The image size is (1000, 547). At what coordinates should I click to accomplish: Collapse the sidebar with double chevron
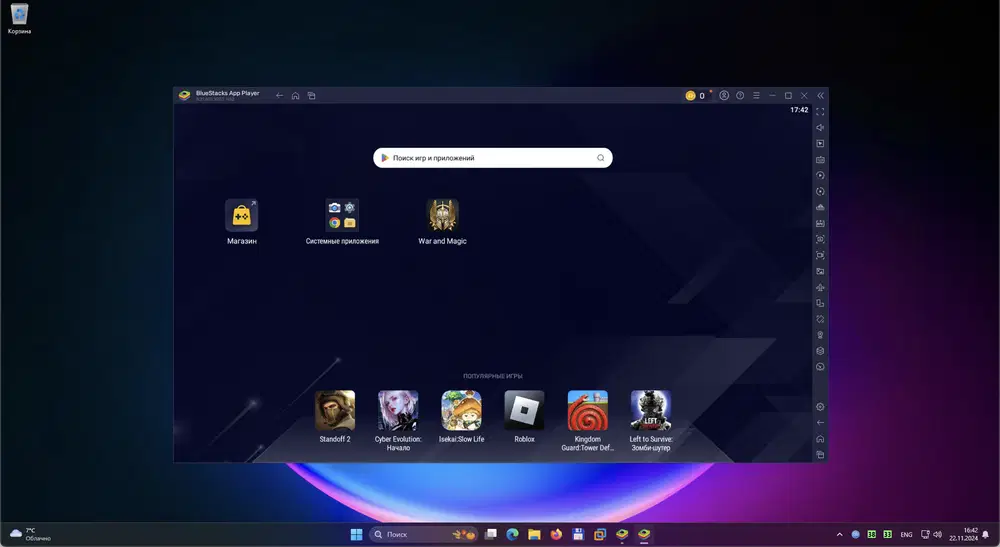coord(820,96)
